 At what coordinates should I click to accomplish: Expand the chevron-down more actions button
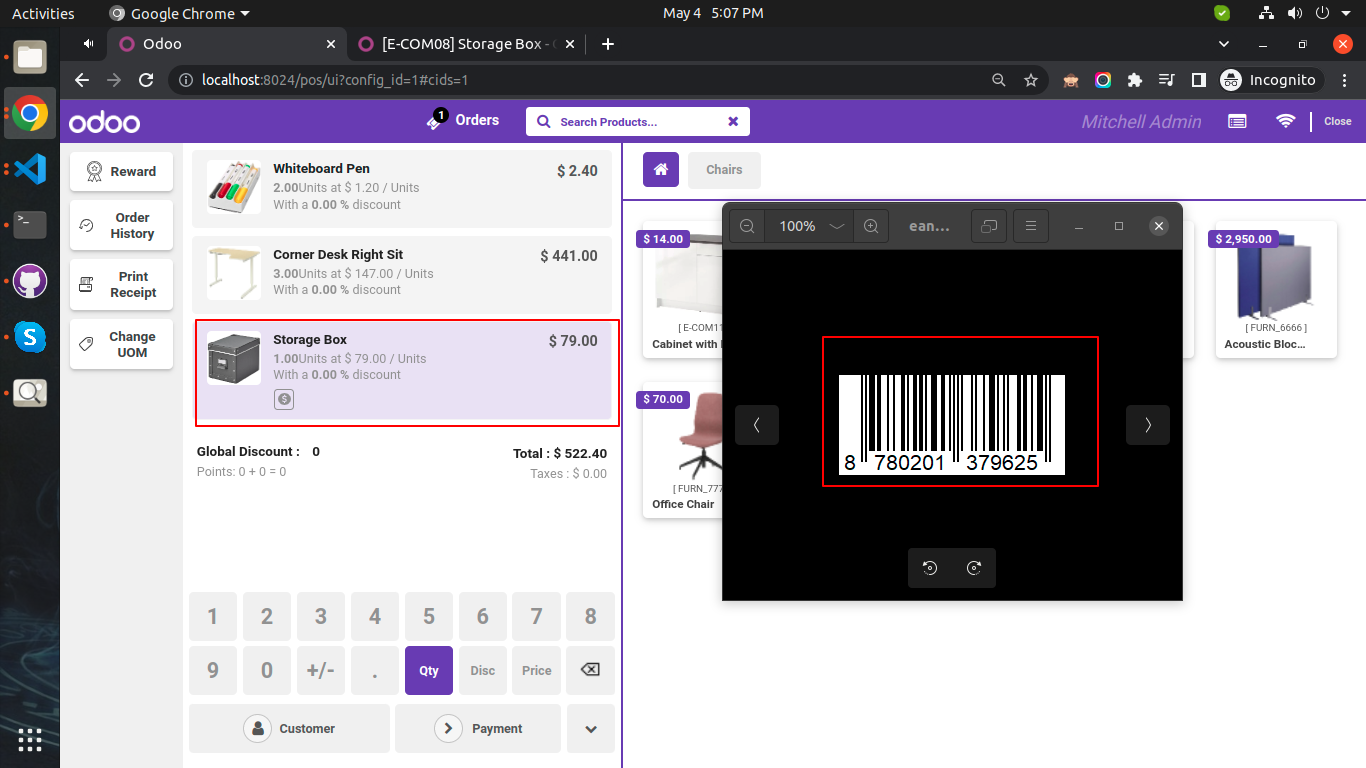click(591, 728)
